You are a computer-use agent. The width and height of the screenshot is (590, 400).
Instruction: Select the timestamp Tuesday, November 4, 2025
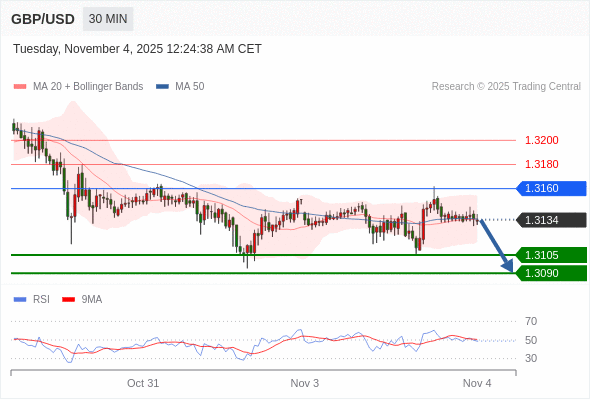tap(137, 49)
